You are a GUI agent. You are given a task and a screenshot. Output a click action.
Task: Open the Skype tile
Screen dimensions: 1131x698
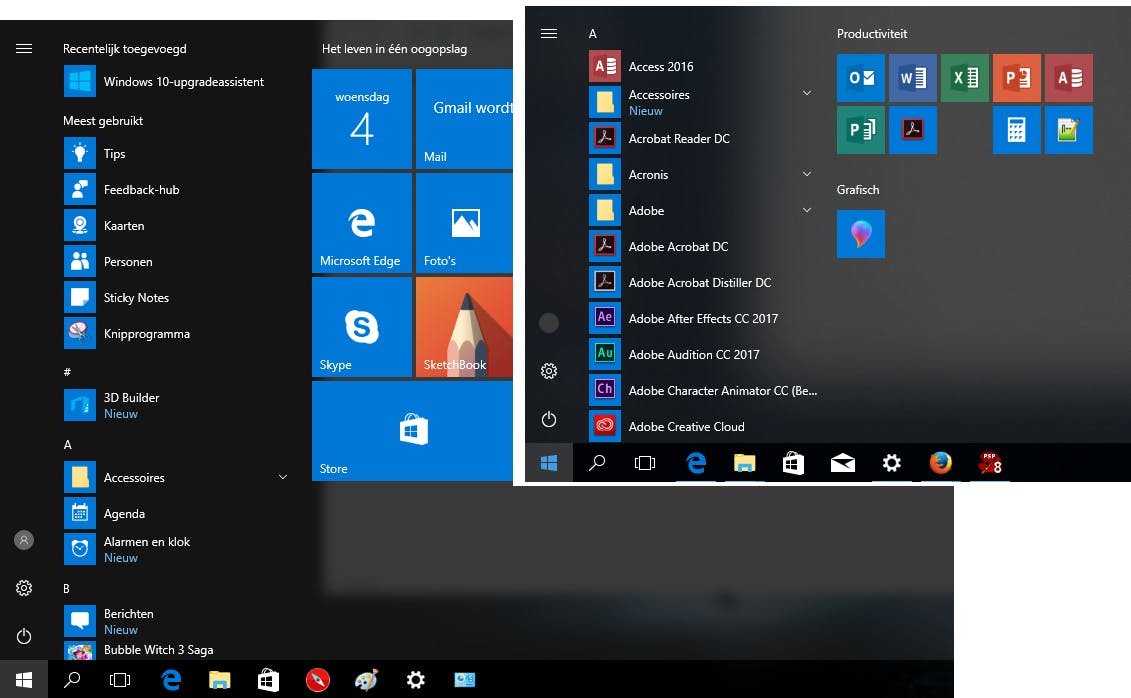[x=362, y=327]
